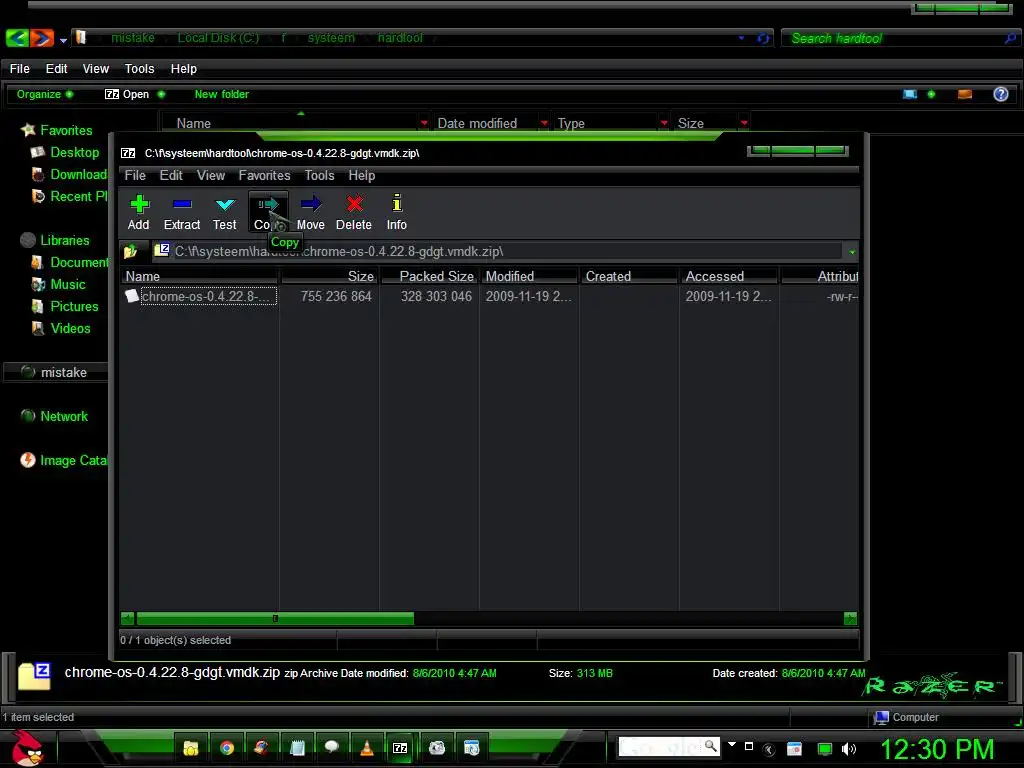Click the Explorer Back arrow button

click(x=17, y=38)
